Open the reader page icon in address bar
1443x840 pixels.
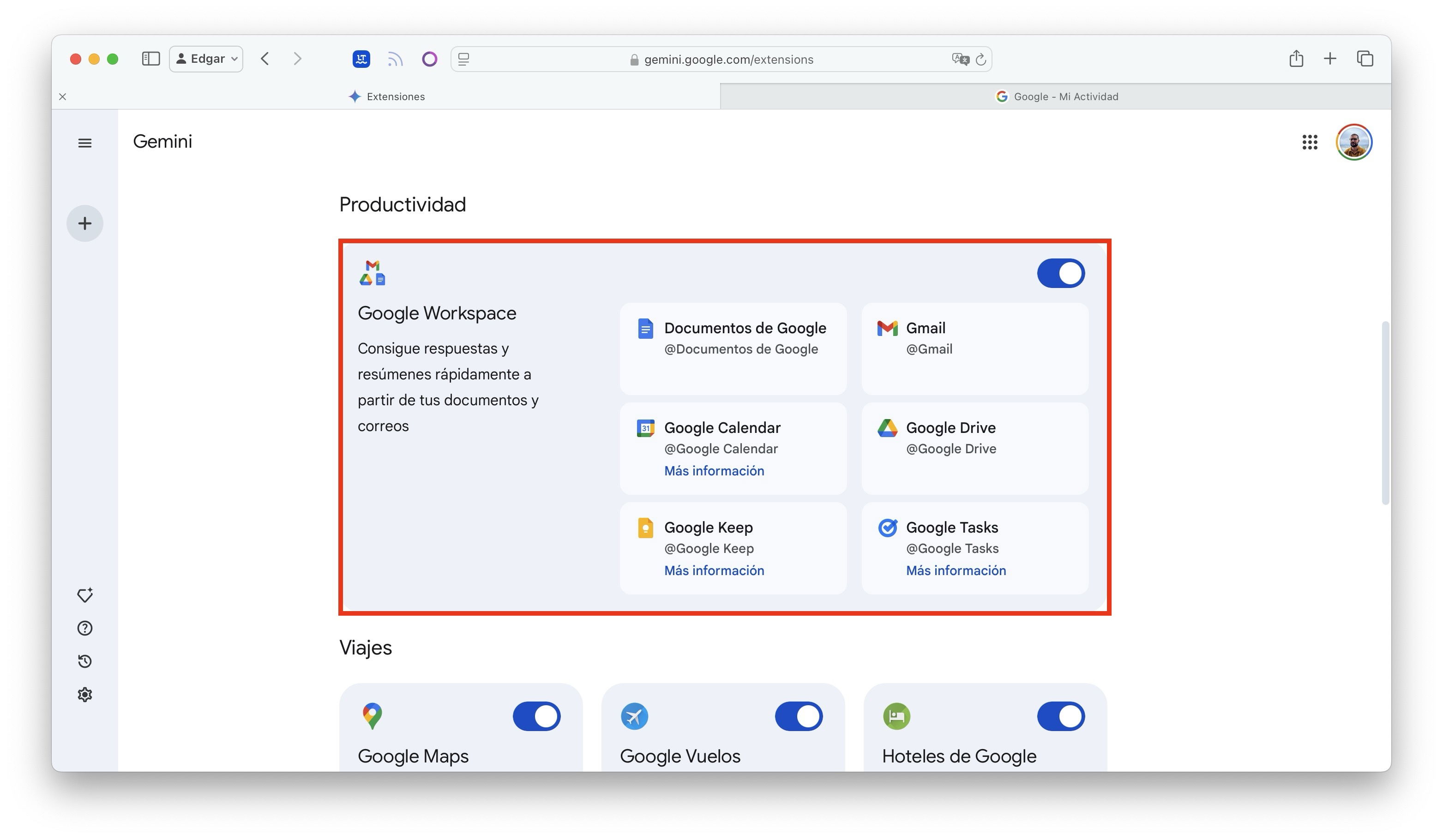tap(464, 59)
